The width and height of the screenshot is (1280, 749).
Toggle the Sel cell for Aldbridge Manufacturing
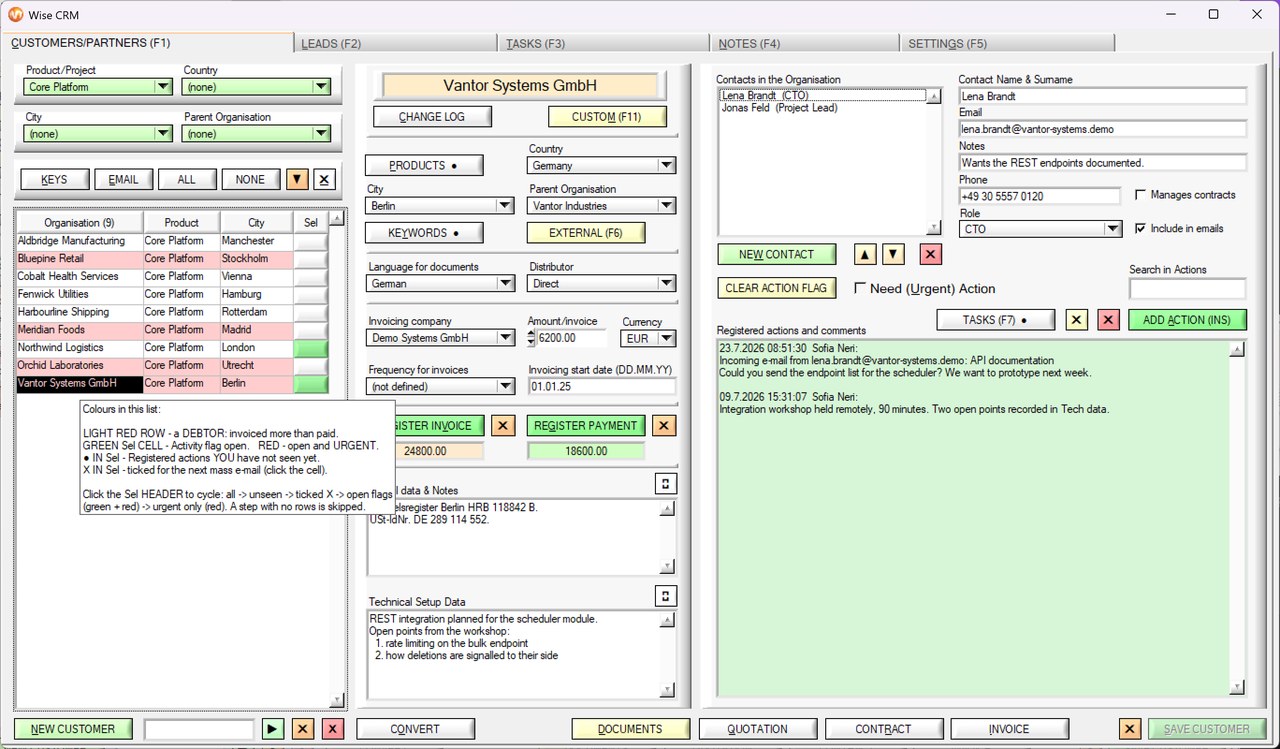(x=310, y=241)
